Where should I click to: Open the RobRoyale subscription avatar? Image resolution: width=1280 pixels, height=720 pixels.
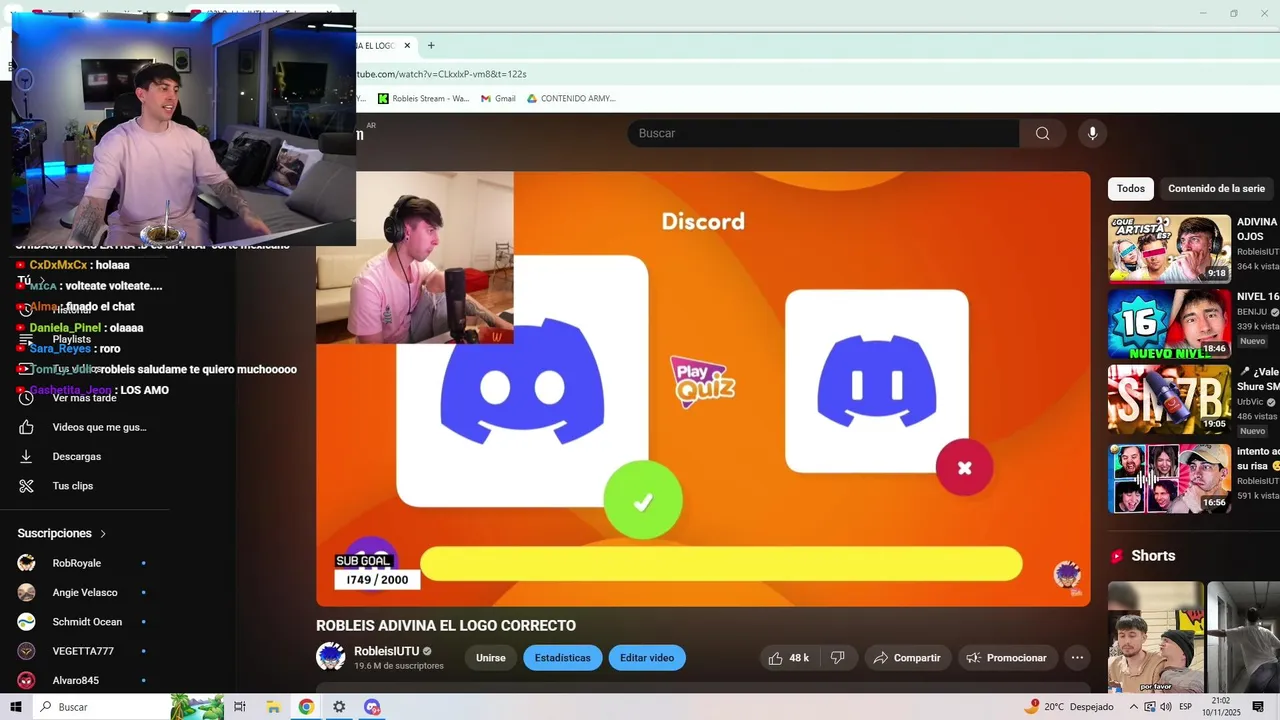pyautogui.click(x=27, y=563)
